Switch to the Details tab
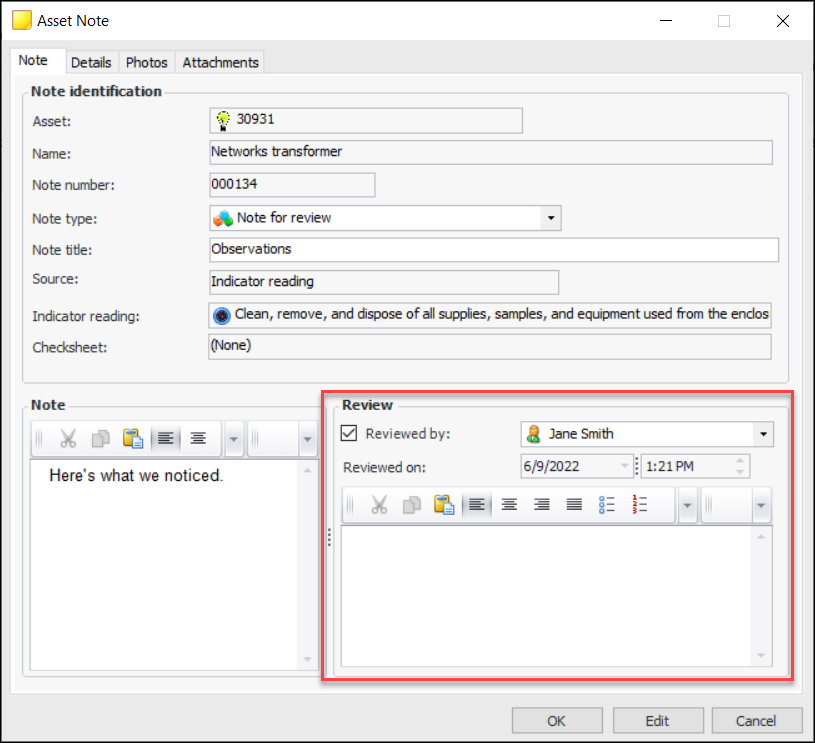Screen dimensions: 815x743 tap(91, 62)
